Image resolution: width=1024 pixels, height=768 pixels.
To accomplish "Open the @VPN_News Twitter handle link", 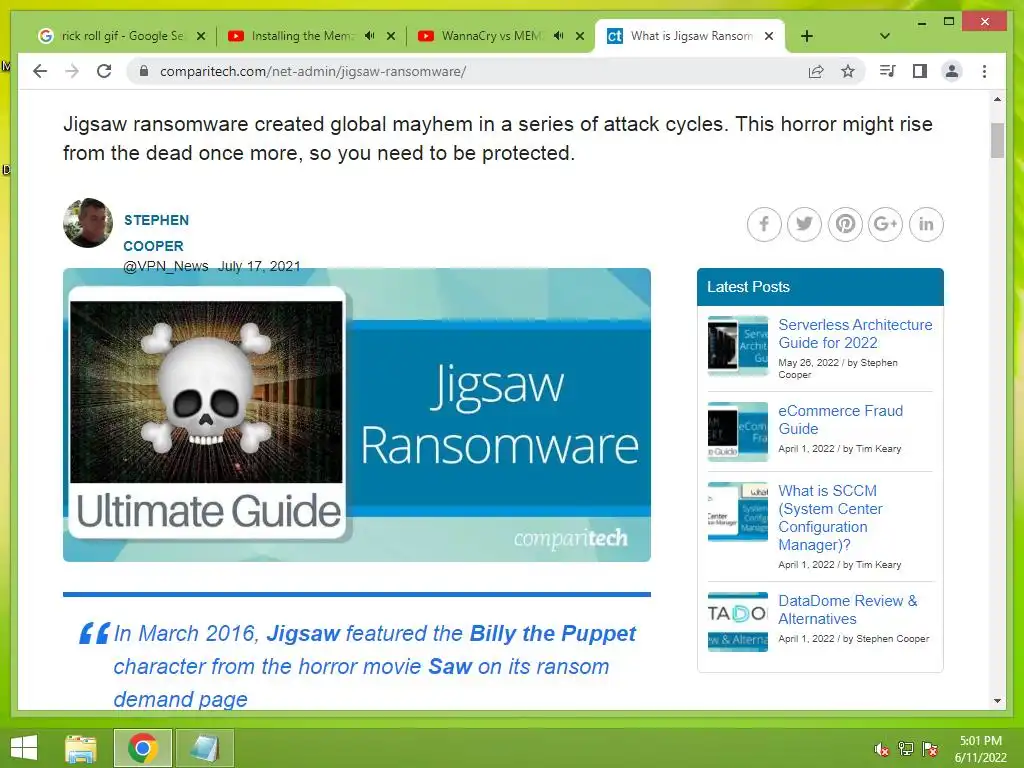I will (166, 266).
